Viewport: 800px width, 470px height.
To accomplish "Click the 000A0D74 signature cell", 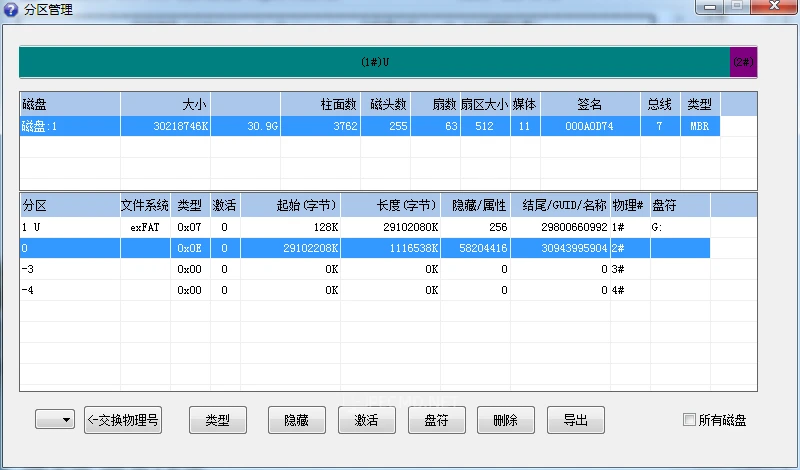I will [590, 126].
